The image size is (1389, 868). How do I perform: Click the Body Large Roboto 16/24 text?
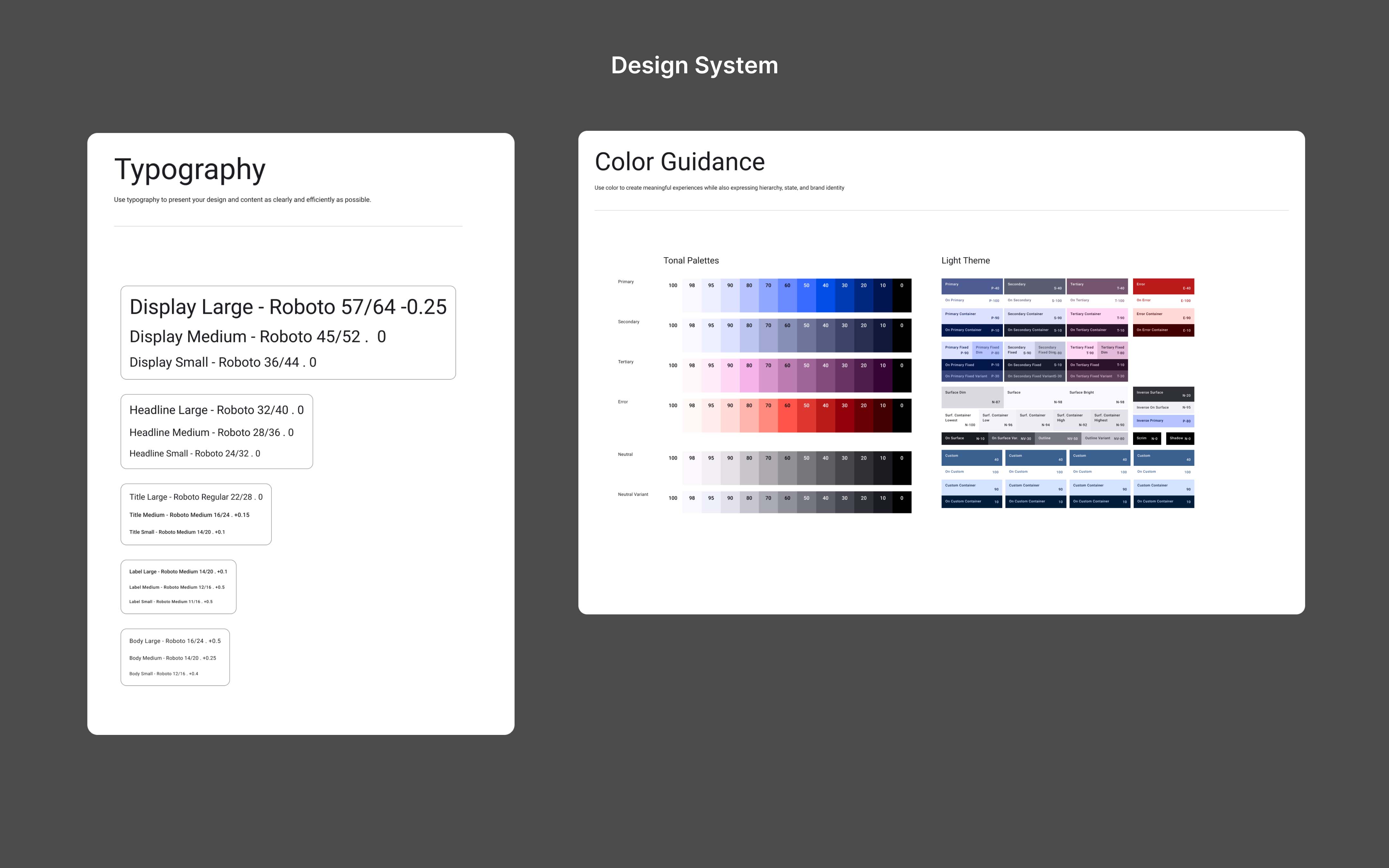point(175,641)
